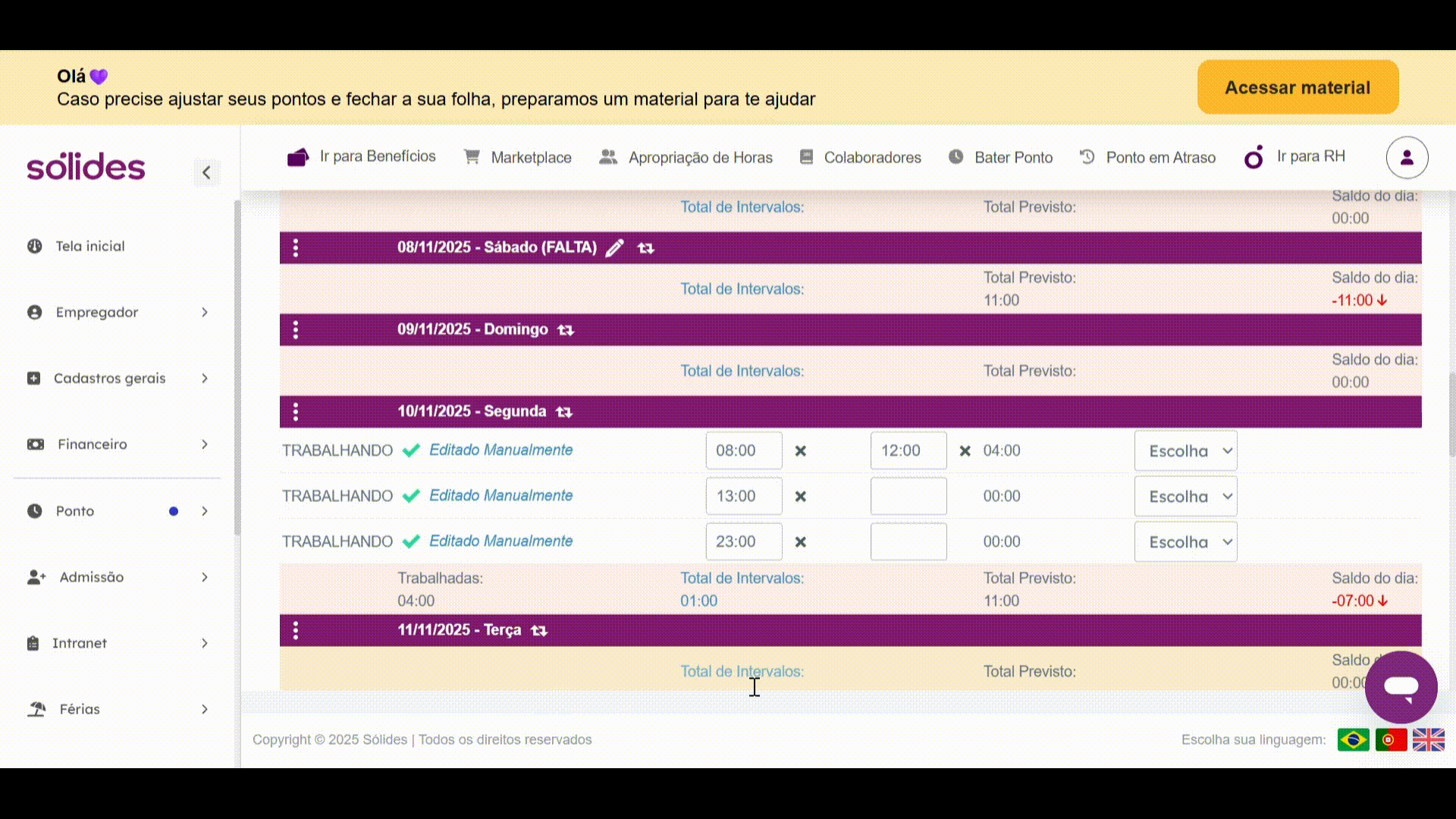
Task: Clear the 12:00 exit with its X
Action: point(965,451)
